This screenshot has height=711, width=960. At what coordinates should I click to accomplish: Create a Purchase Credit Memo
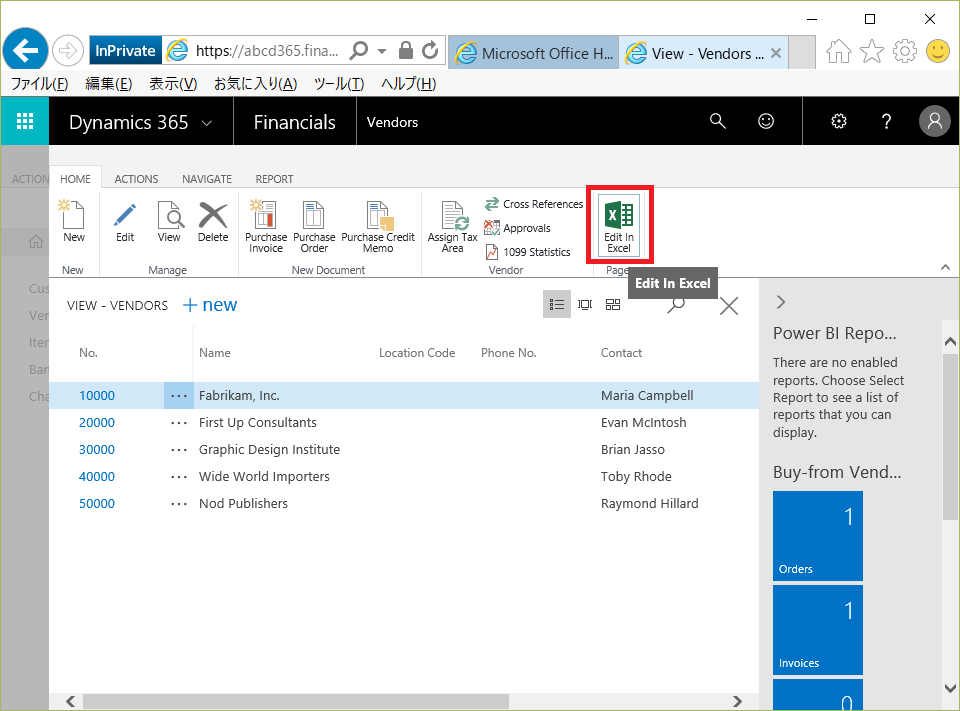[378, 226]
